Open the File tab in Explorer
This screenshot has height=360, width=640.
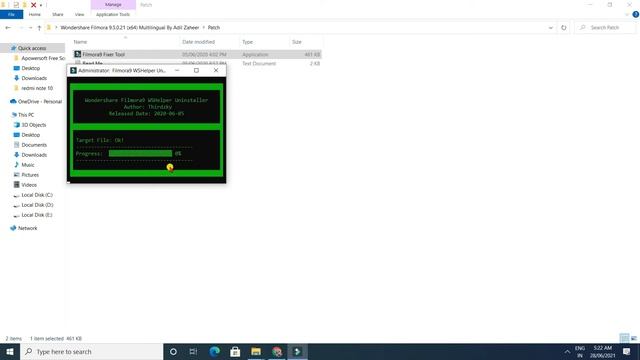pyautogui.click(x=11, y=14)
